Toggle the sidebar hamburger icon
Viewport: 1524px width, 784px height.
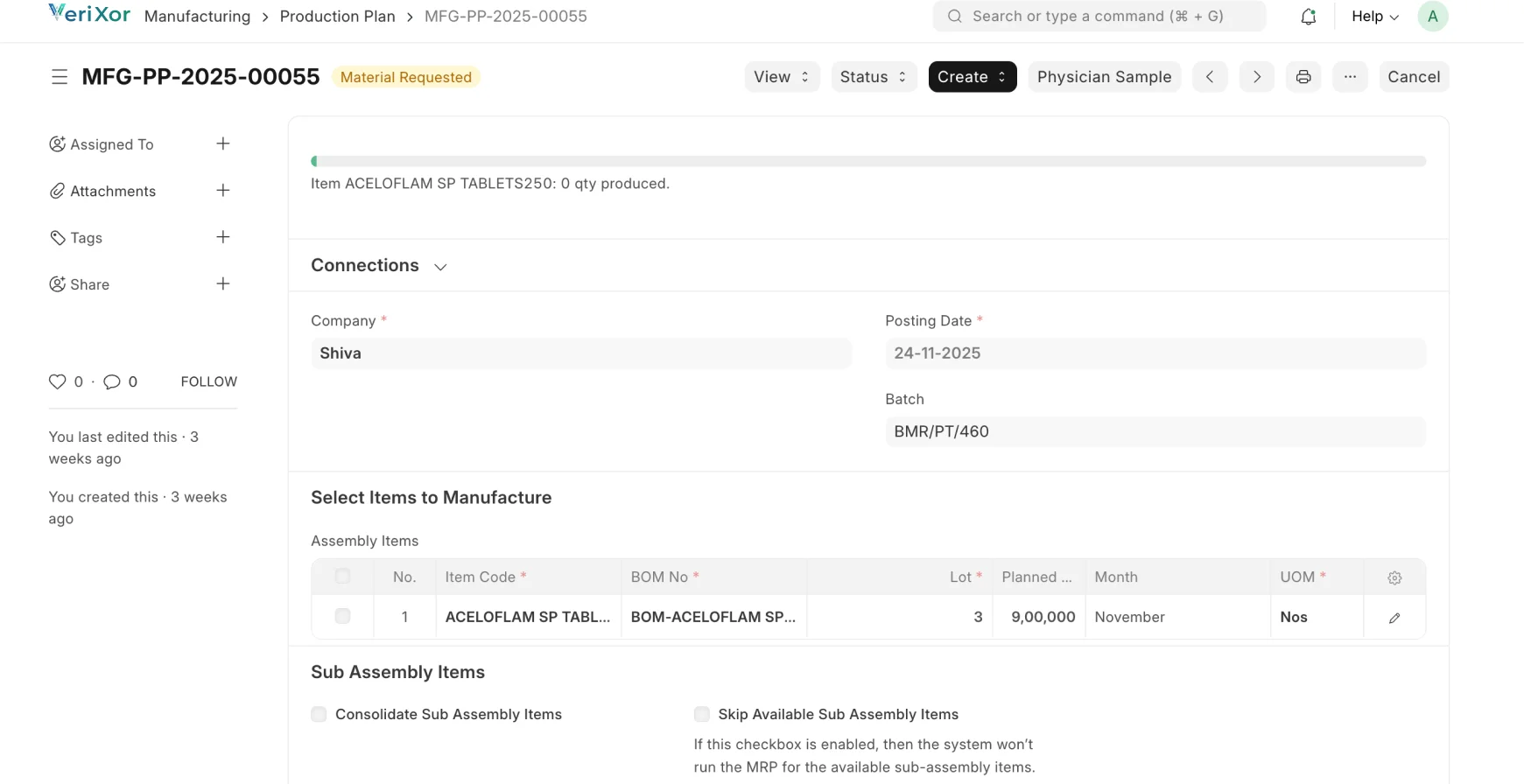point(60,77)
